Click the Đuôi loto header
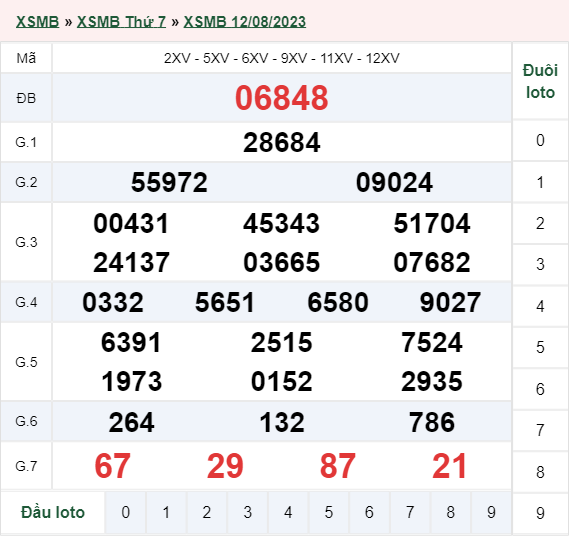 [540, 81]
